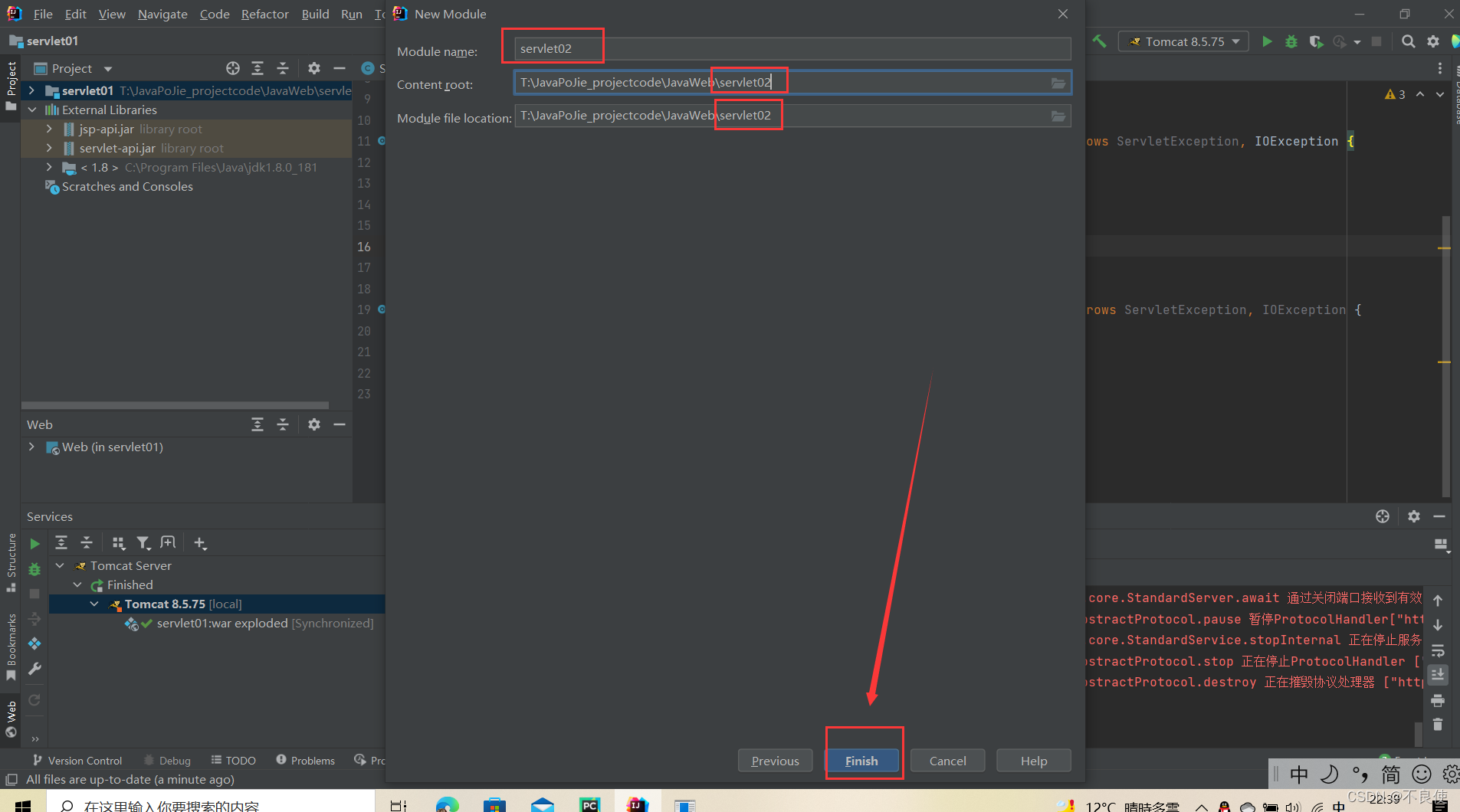The image size is (1460, 812).
Task: Browse folder for Content root
Action: tap(1058, 83)
